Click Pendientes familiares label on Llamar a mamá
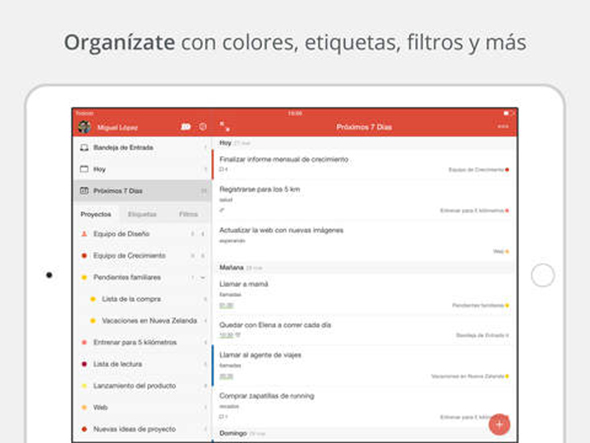590x443 pixels. [x=478, y=305]
